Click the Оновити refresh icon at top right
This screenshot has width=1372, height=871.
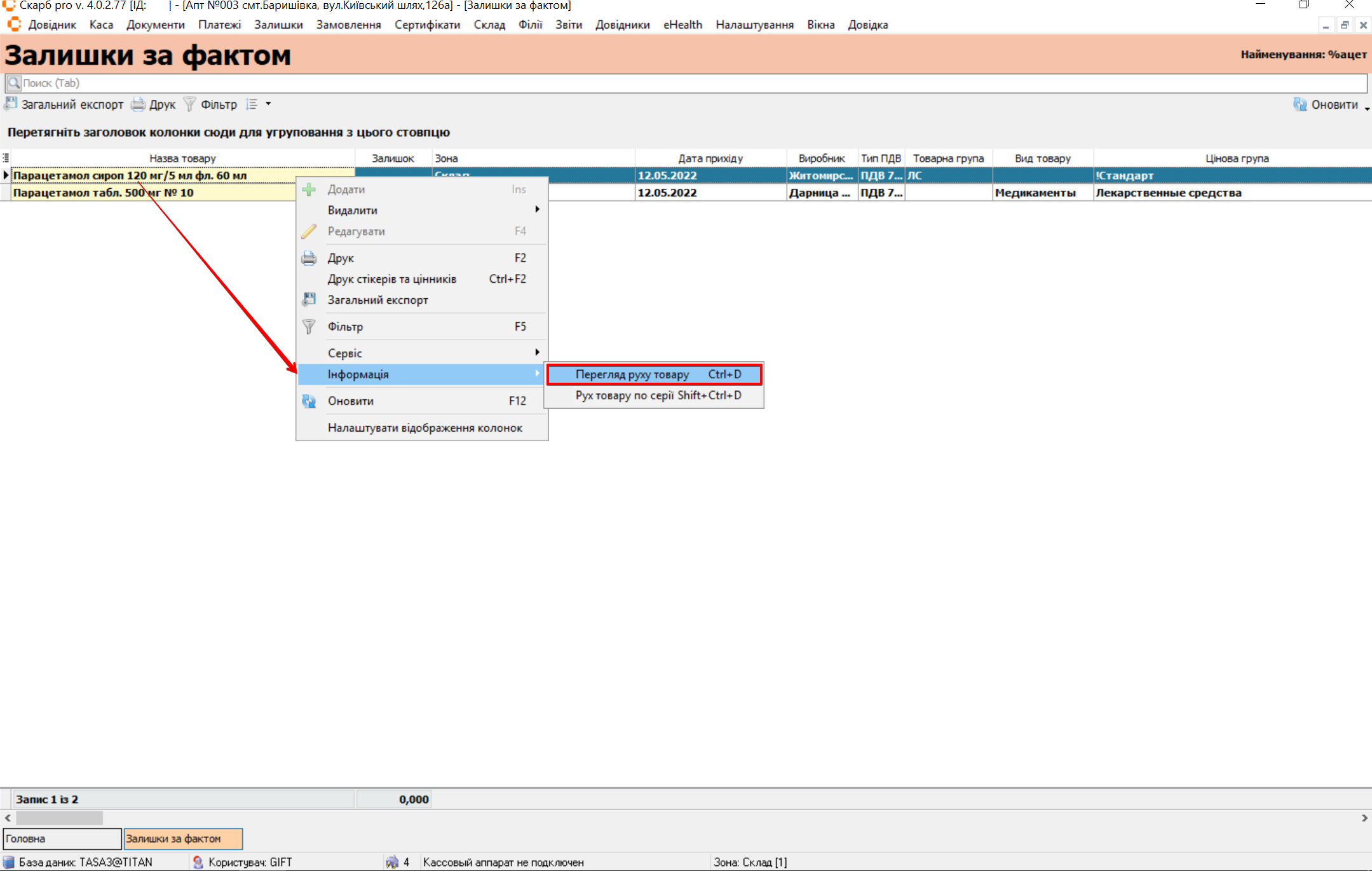pos(1300,104)
